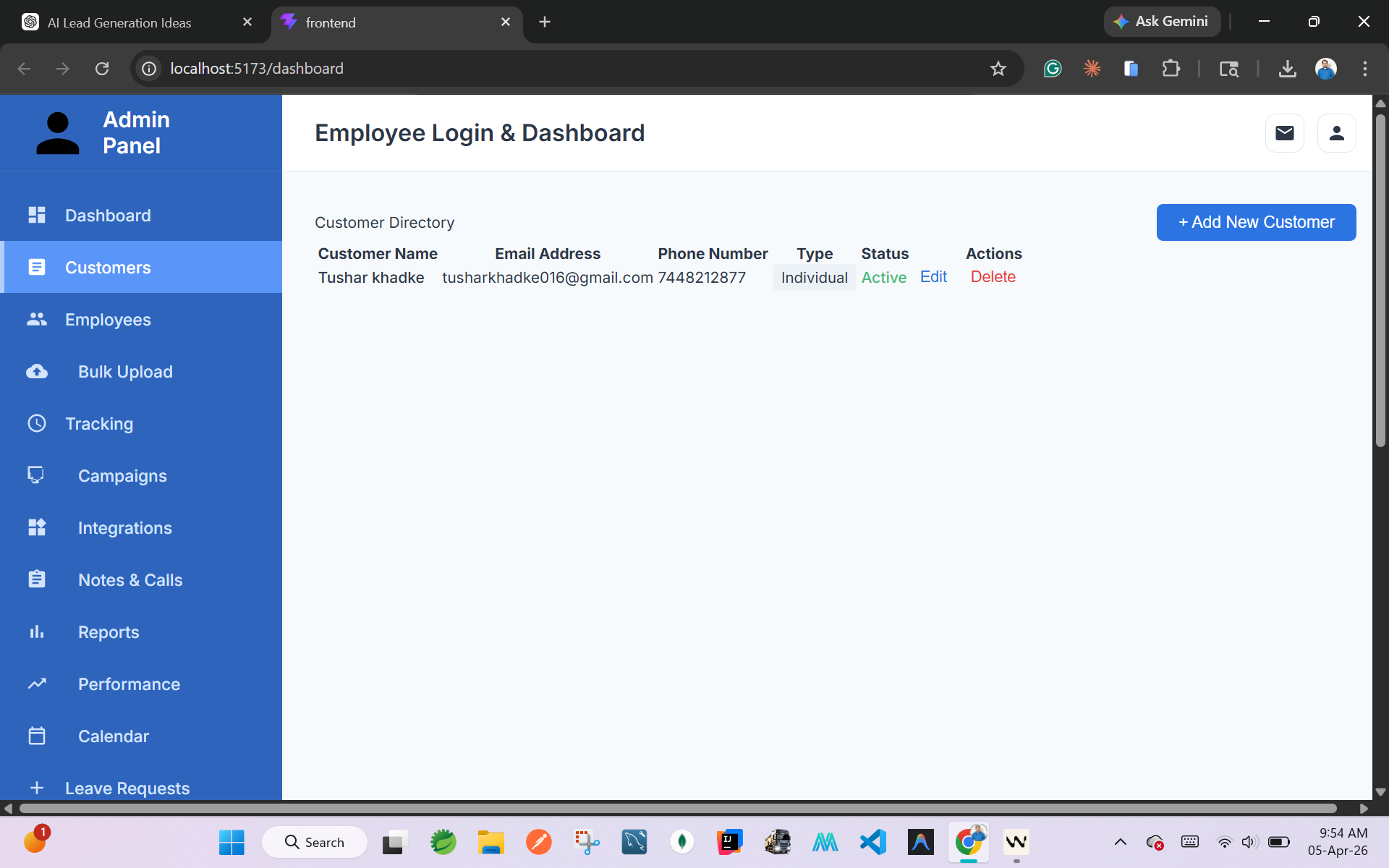The image size is (1389, 868).
Task: Show hidden system tray icons chevron
Action: (1121, 842)
